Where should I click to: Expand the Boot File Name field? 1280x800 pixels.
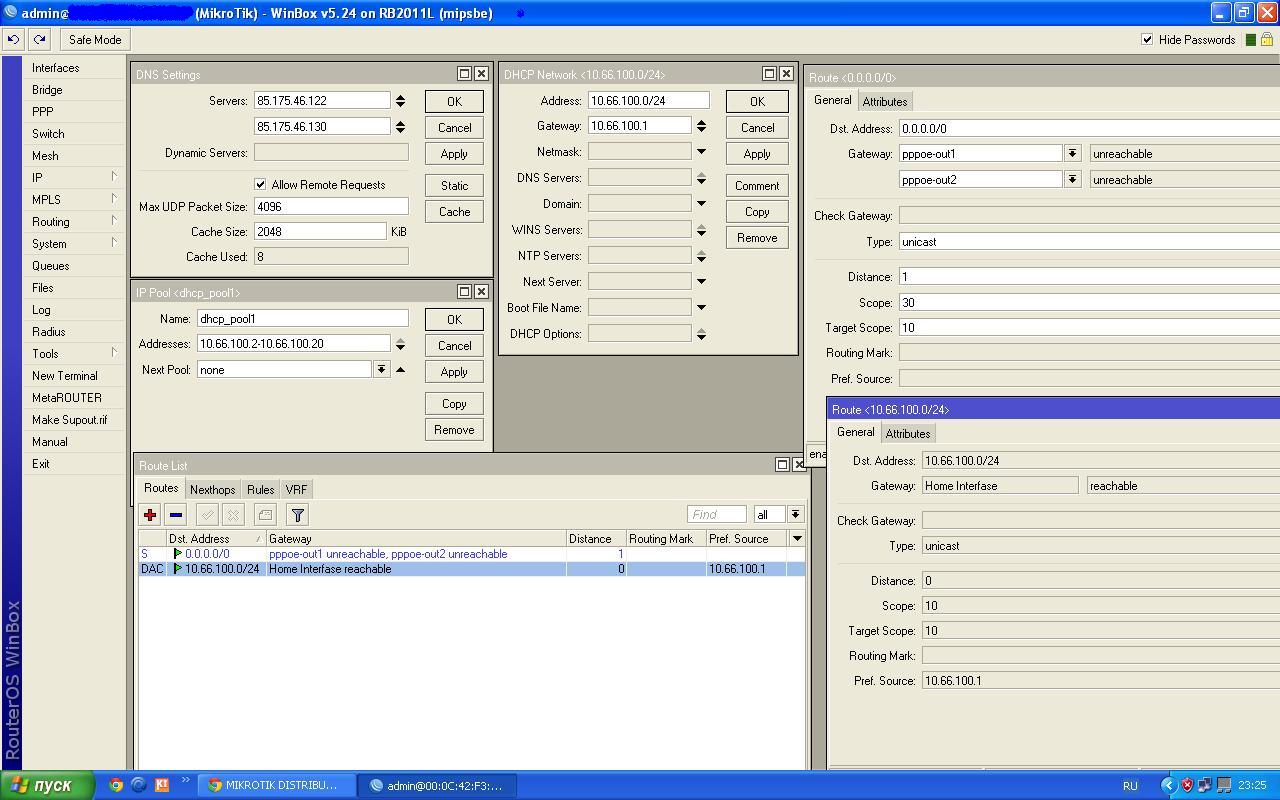701,308
